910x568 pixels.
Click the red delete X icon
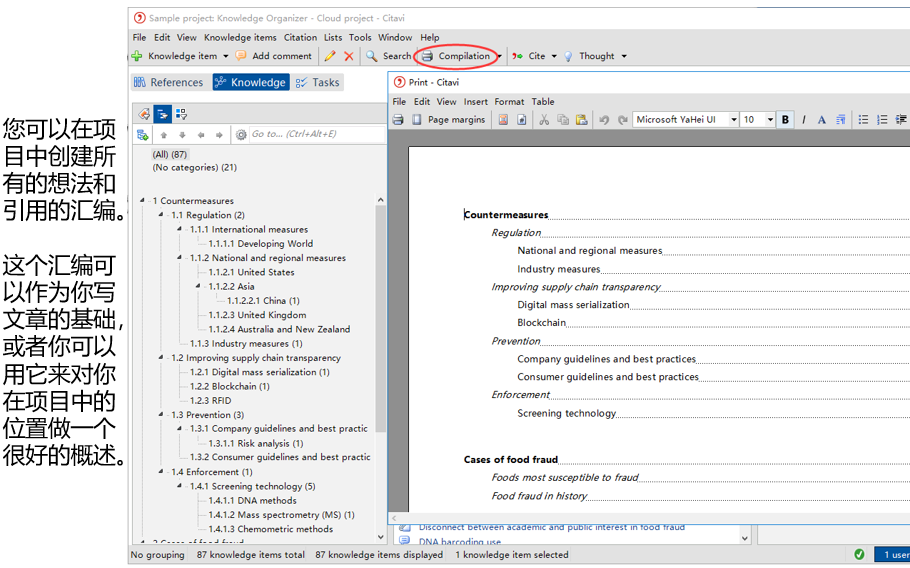pyautogui.click(x=348, y=56)
